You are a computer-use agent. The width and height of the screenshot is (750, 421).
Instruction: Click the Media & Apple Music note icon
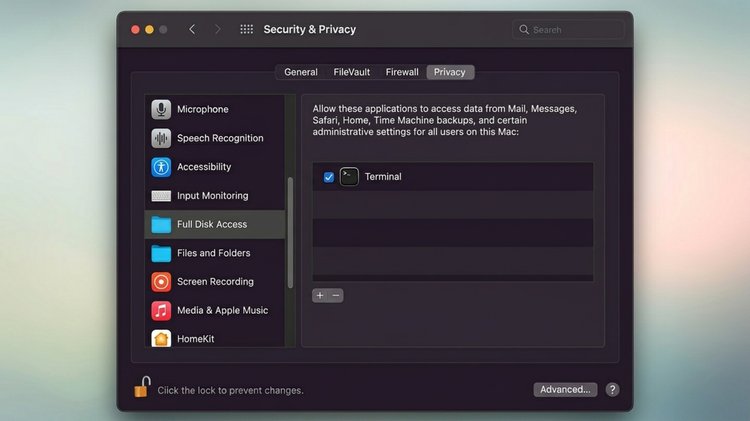(161, 310)
